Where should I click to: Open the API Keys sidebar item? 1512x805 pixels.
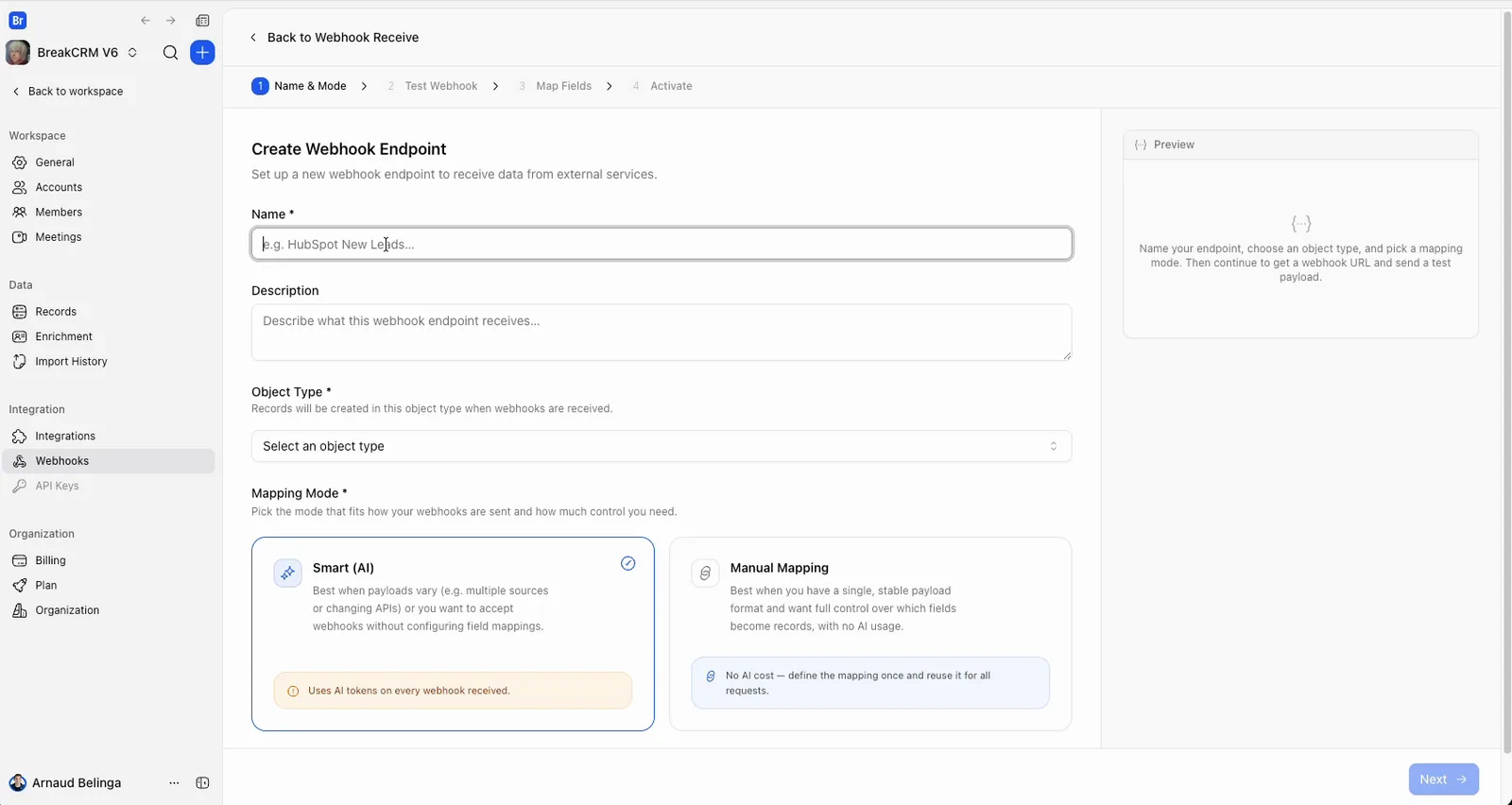(x=109, y=486)
